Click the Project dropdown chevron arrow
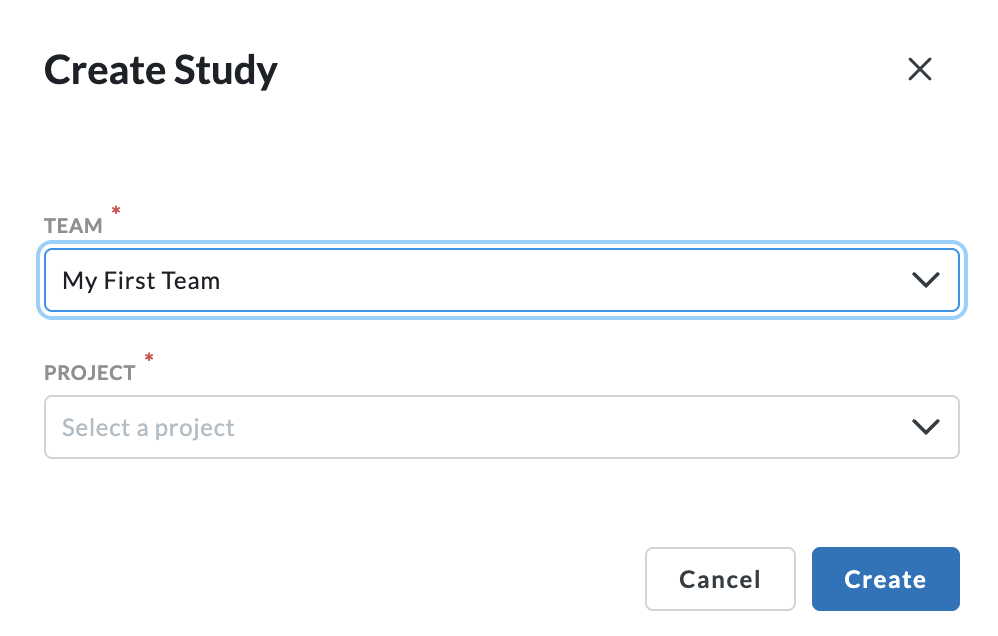Image resolution: width=998 pixels, height=636 pixels. tap(926, 428)
